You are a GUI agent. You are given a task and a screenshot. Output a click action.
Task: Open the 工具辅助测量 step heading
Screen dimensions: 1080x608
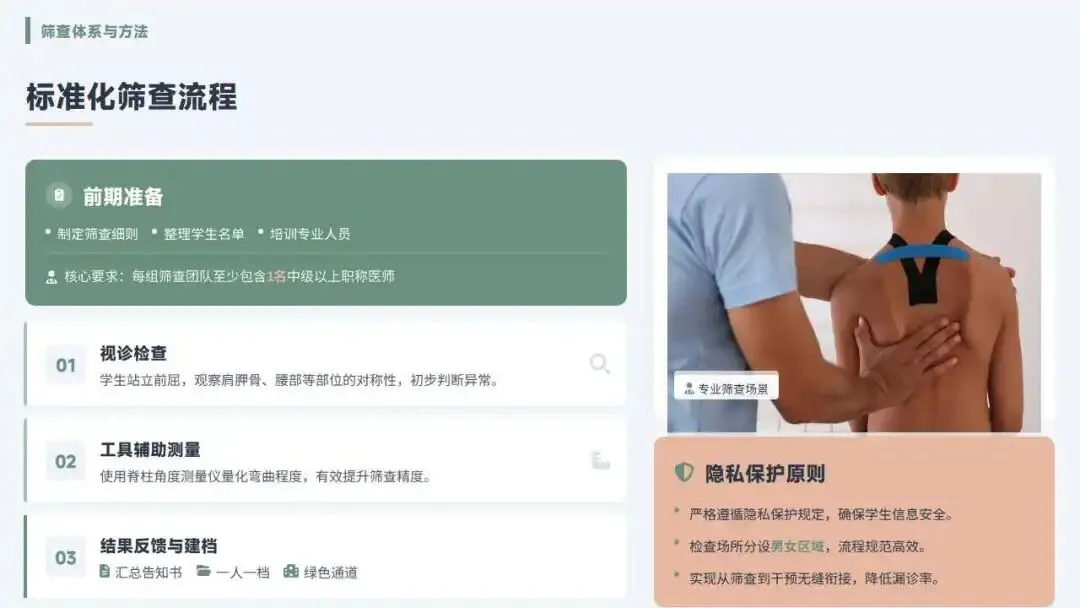pyautogui.click(x=150, y=450)
